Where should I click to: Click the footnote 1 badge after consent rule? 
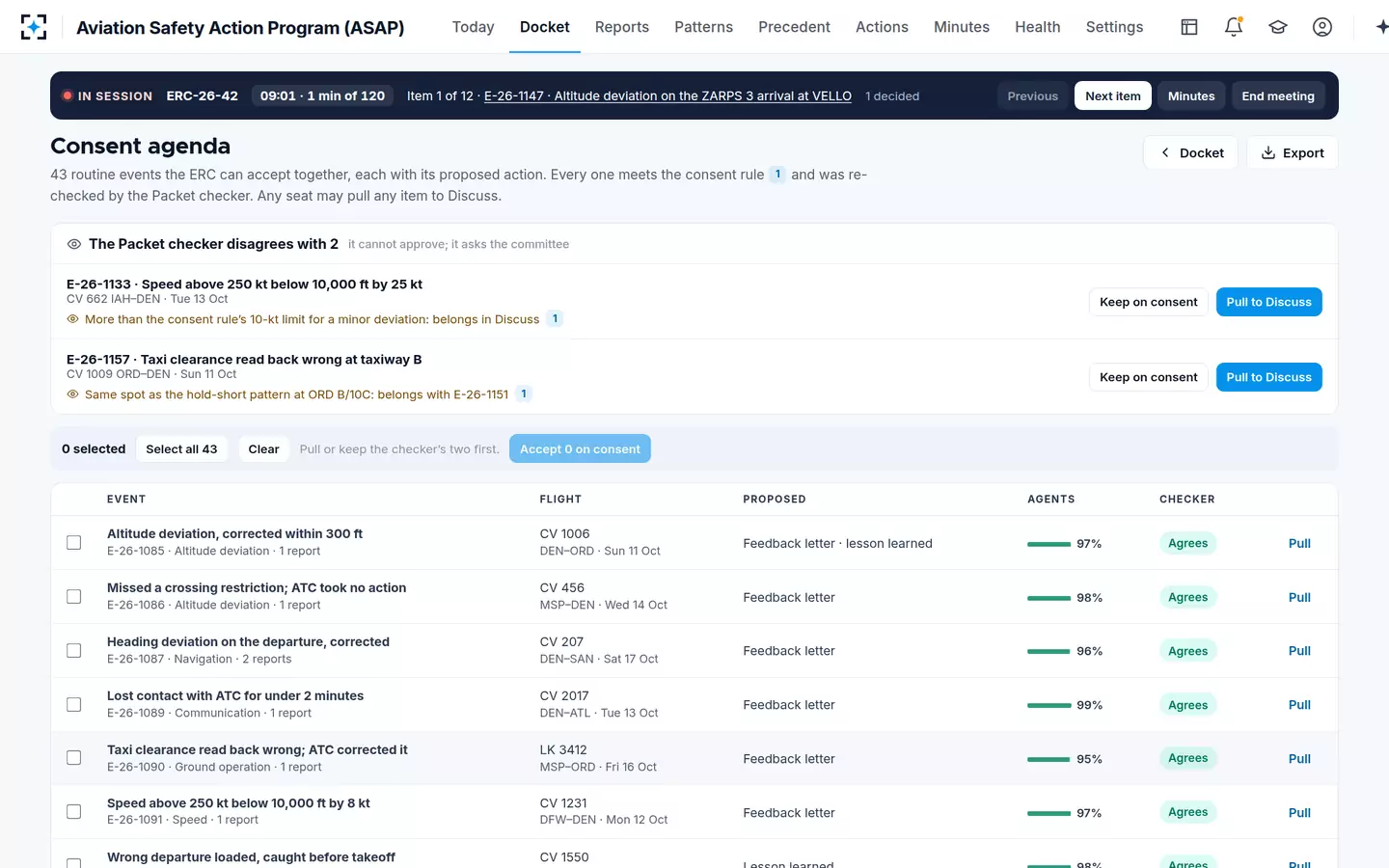coord(777,175)
